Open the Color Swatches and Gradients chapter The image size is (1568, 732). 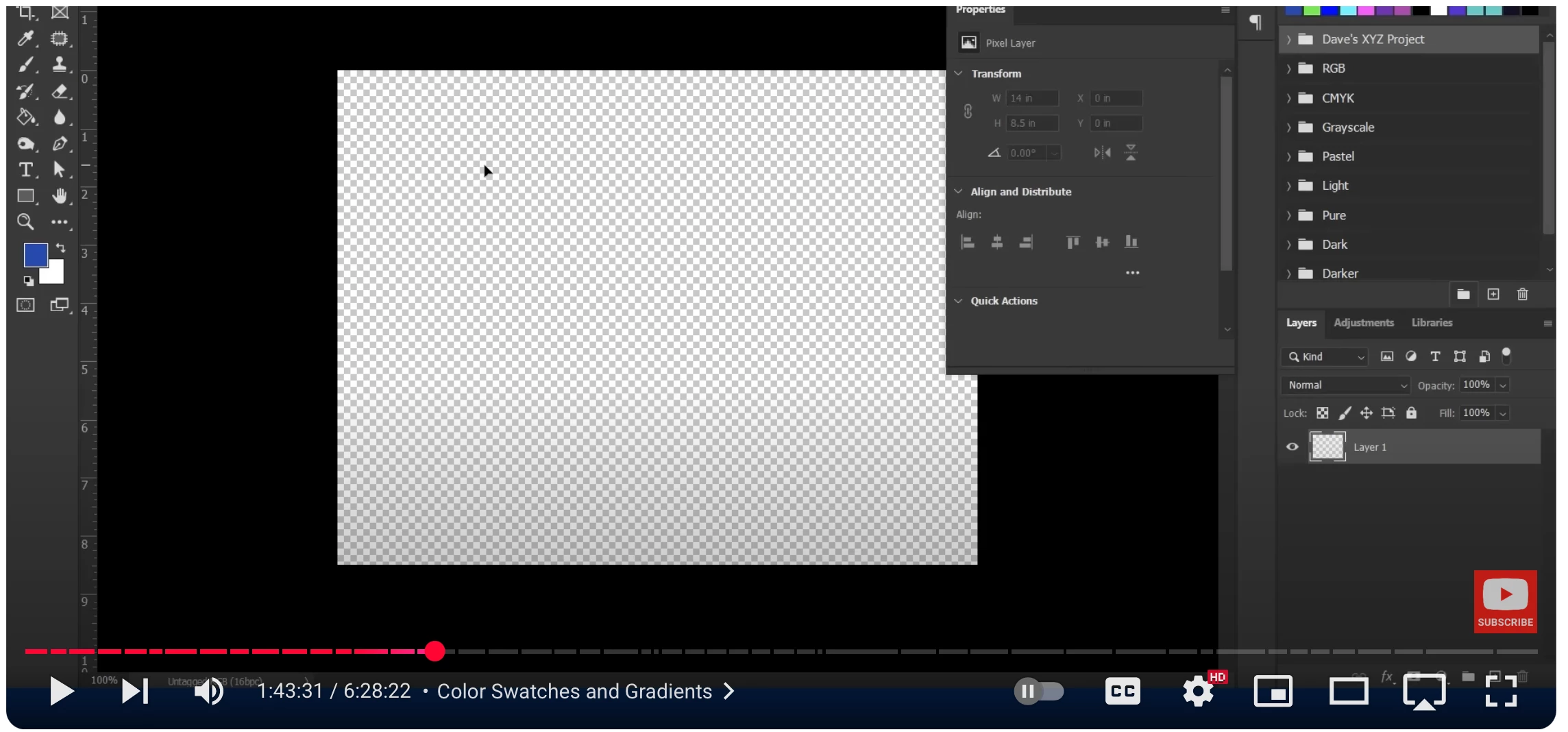[x=586, y=691]
